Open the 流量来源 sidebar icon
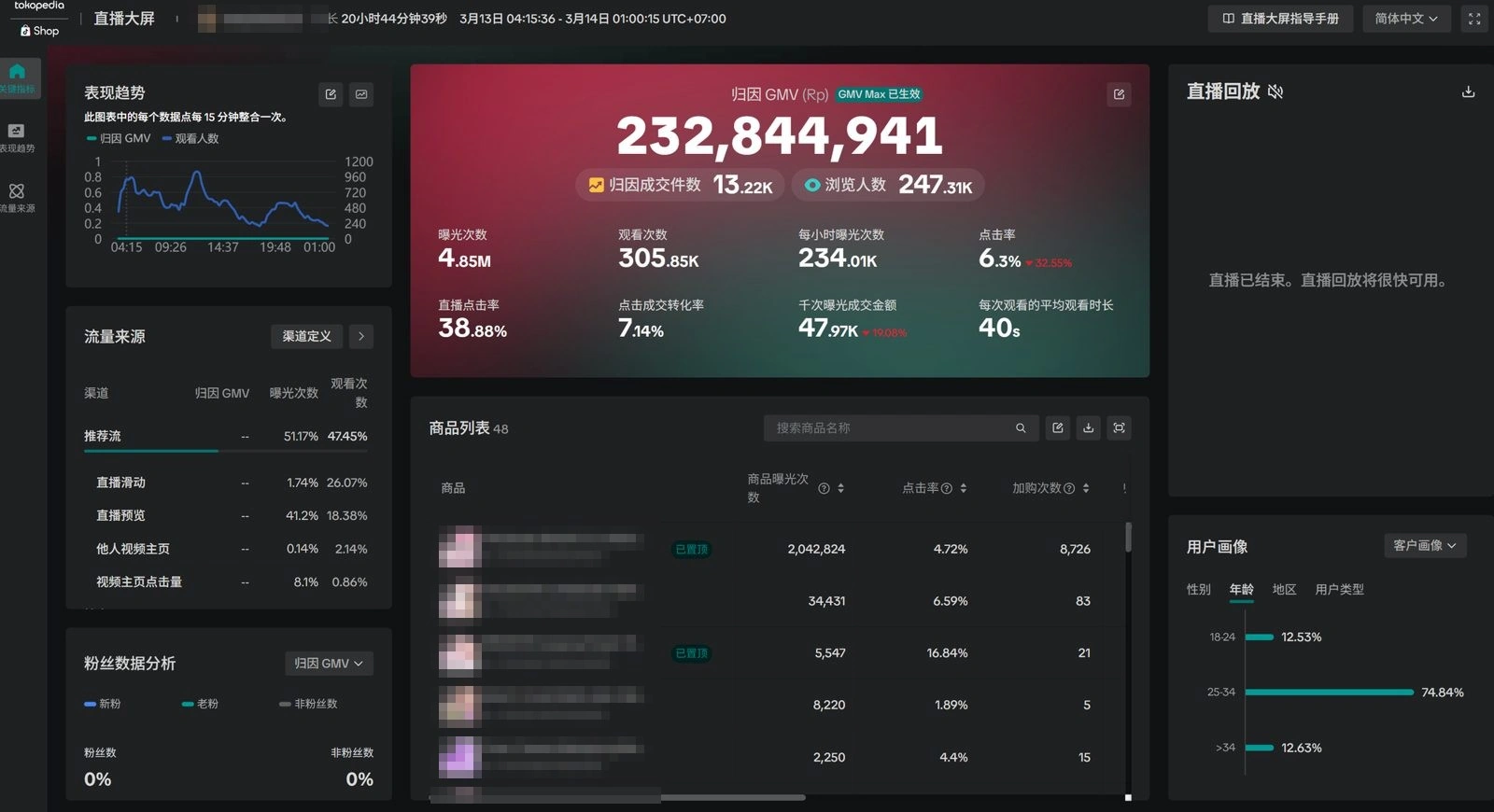 click(17, 197)
